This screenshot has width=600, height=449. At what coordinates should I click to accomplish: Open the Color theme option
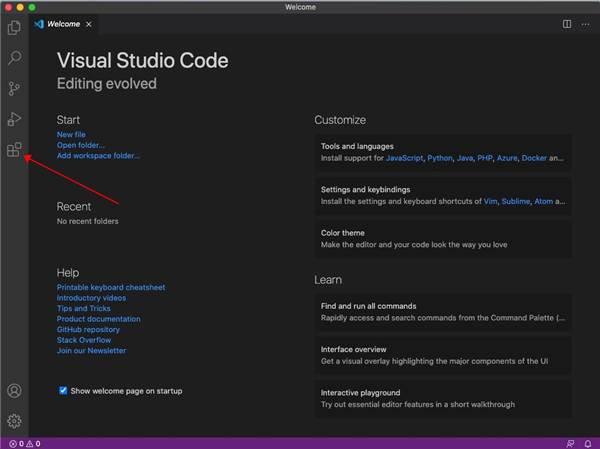coord(444,238)
